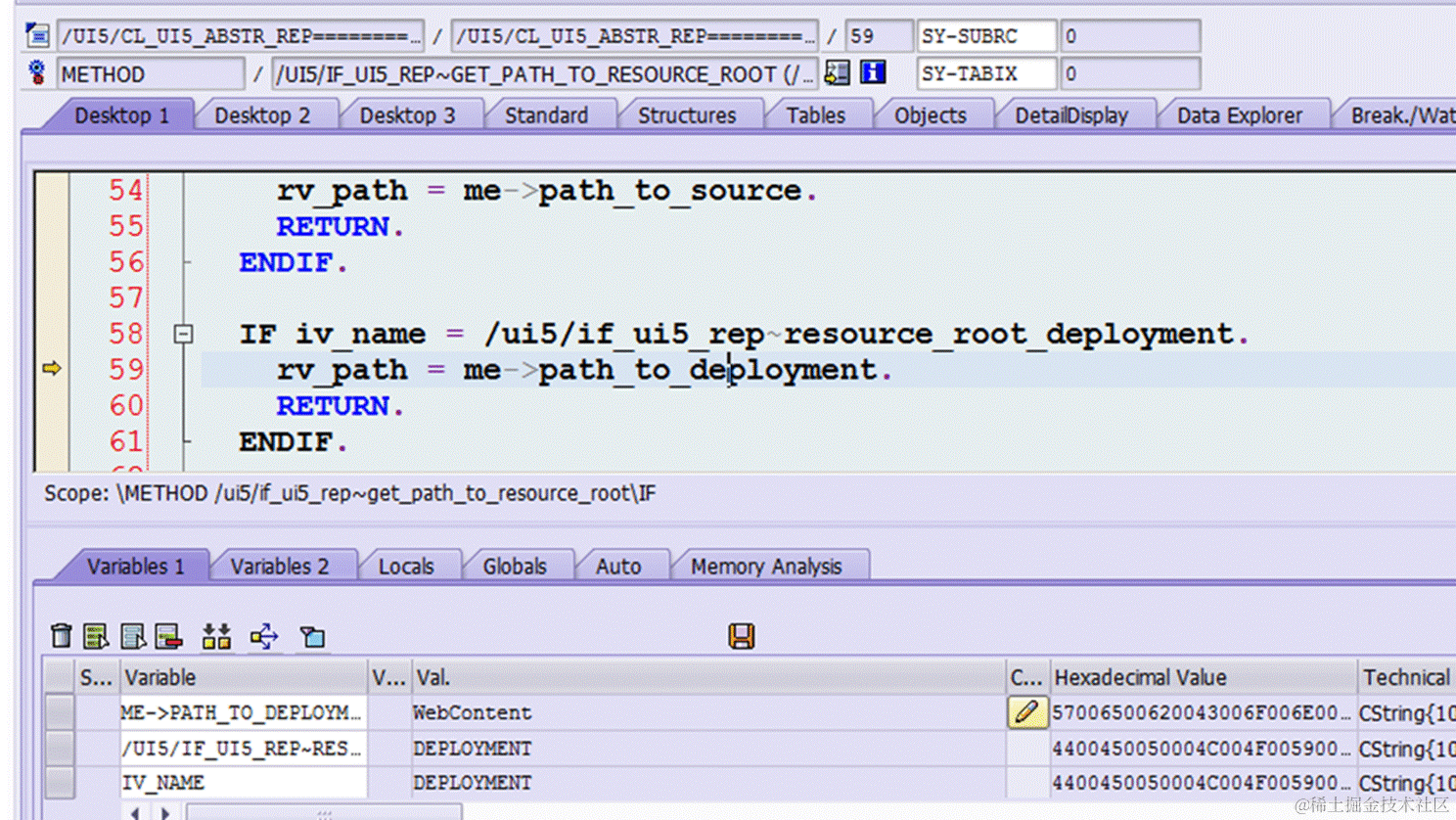Screen dimensions: 1456x820
Task: Click the SY-TABIX value field showing 0
Action: [x=1130, y=73]
